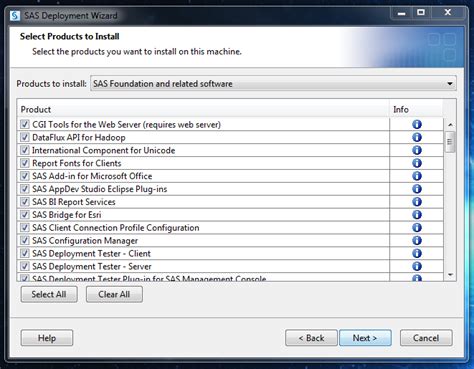Image resolution: width=474 pixels, height=369 pixels.
Task: Proceed with the Next > button
Action: tap(365, 338)
